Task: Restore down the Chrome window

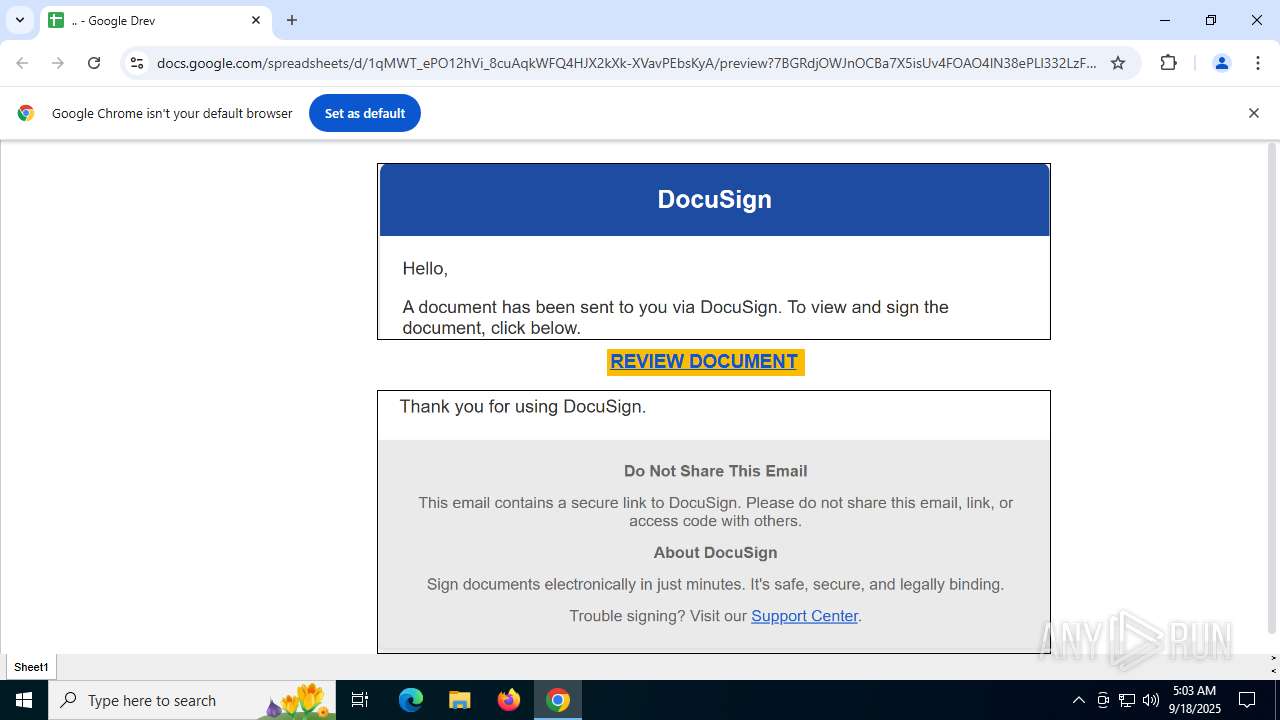Action: coord(1210,20)
